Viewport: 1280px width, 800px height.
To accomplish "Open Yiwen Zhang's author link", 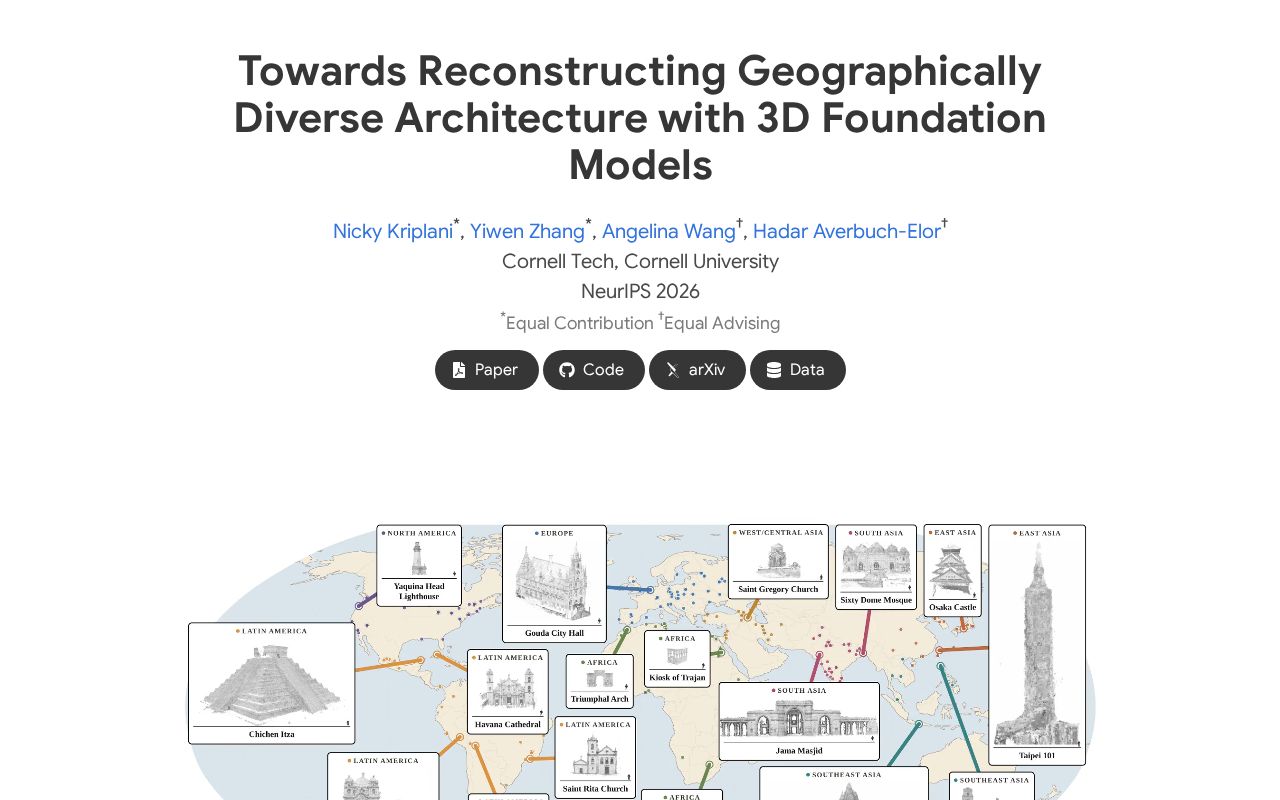I will point(527,231).
